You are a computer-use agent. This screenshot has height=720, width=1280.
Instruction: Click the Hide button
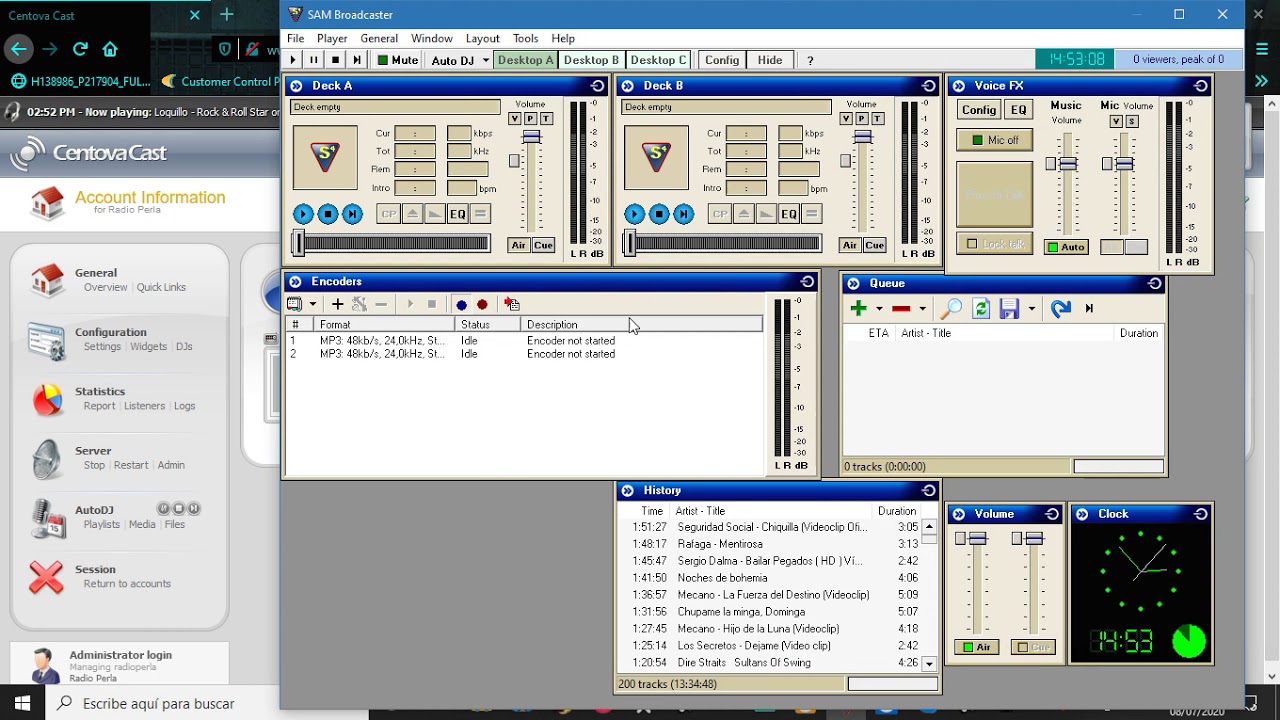click(x=770, y=60)
